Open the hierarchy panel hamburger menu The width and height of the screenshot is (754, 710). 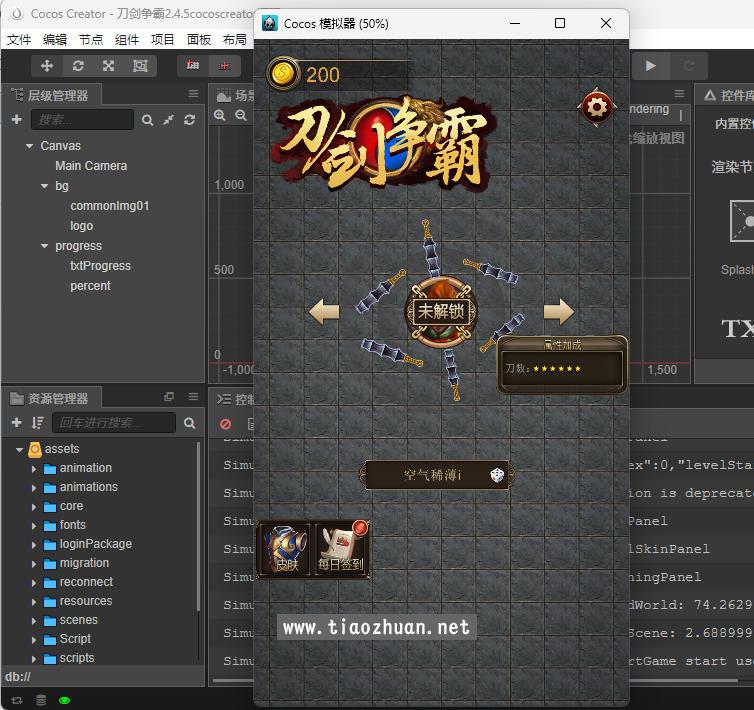193,94
